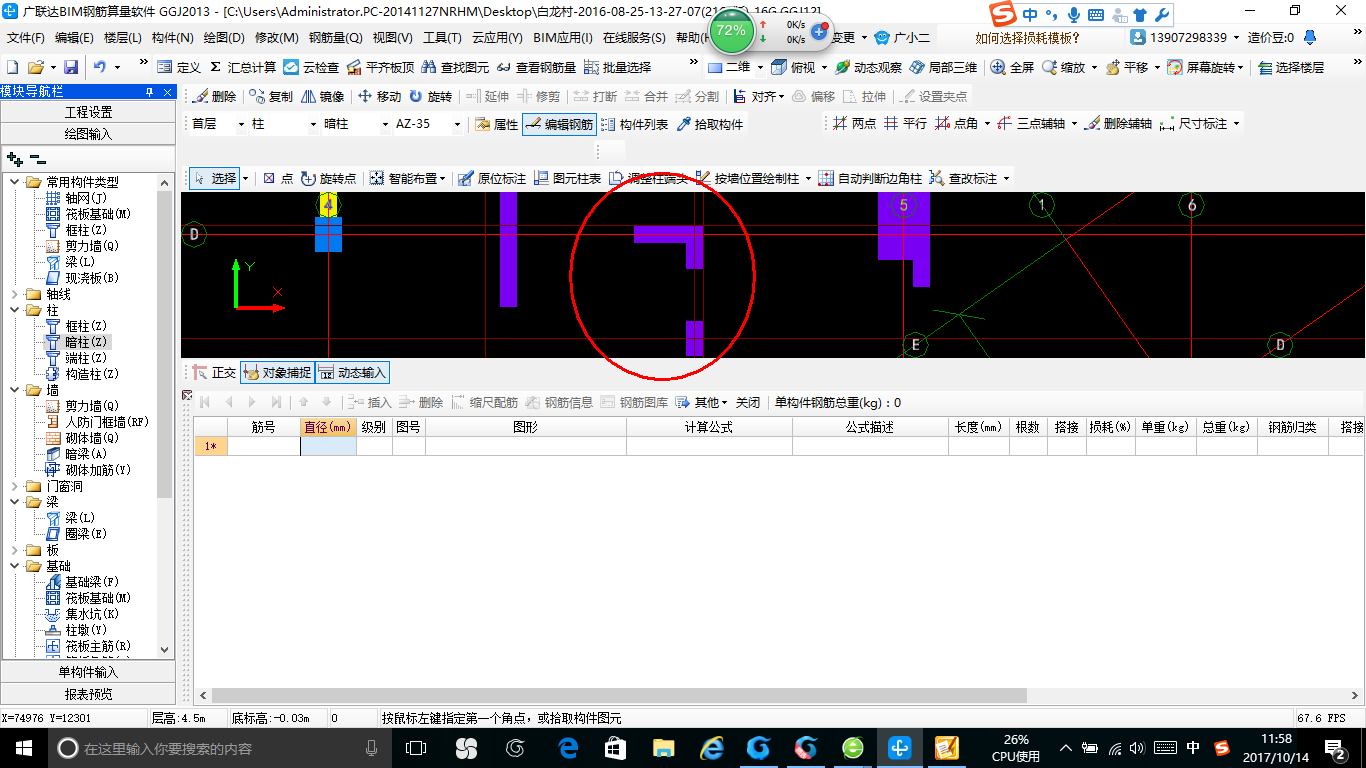
Task: Switch to 工程设置 section
Action: (x=88, y=112)
